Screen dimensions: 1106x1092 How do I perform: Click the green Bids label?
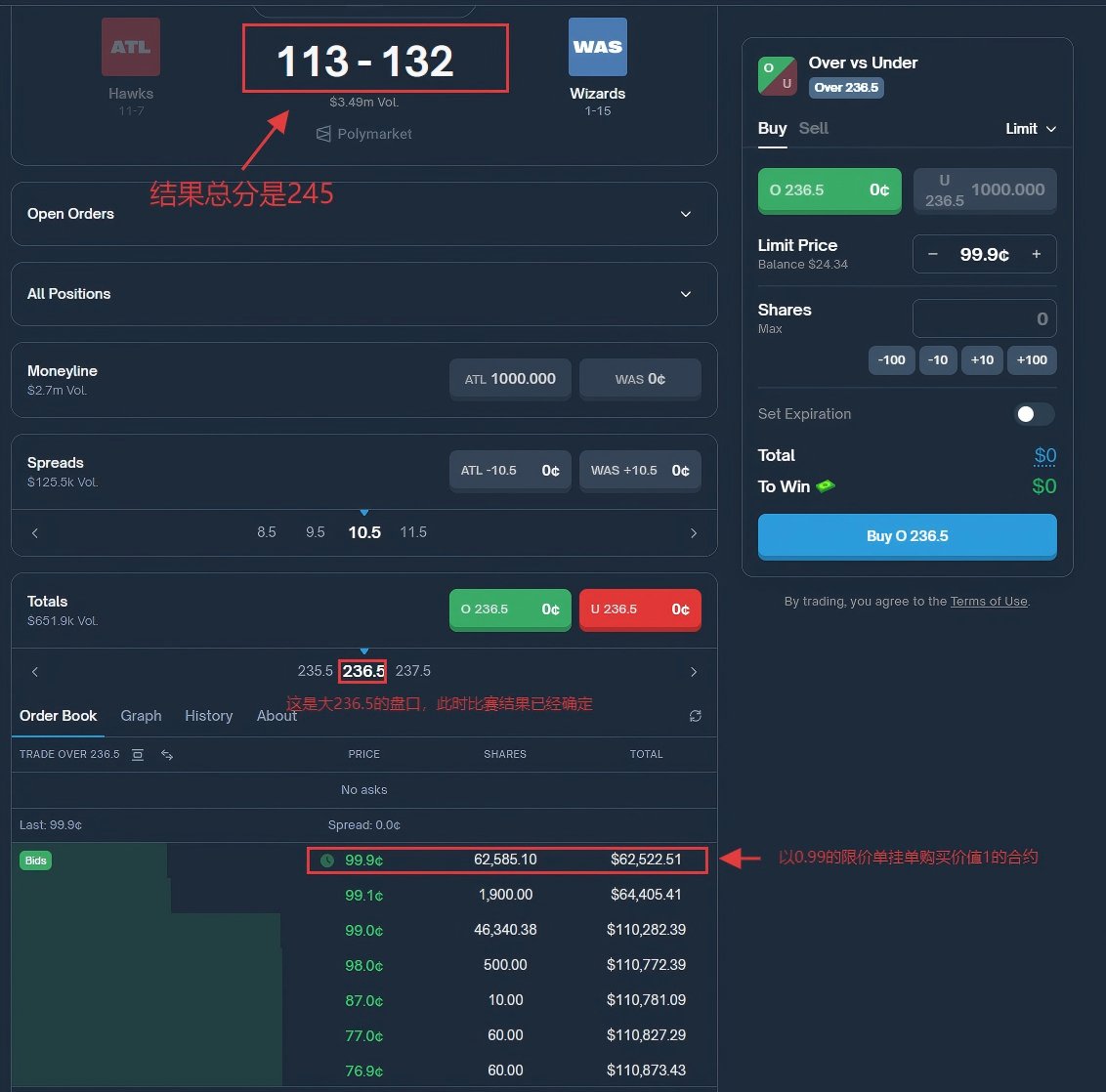pos(35,861)
